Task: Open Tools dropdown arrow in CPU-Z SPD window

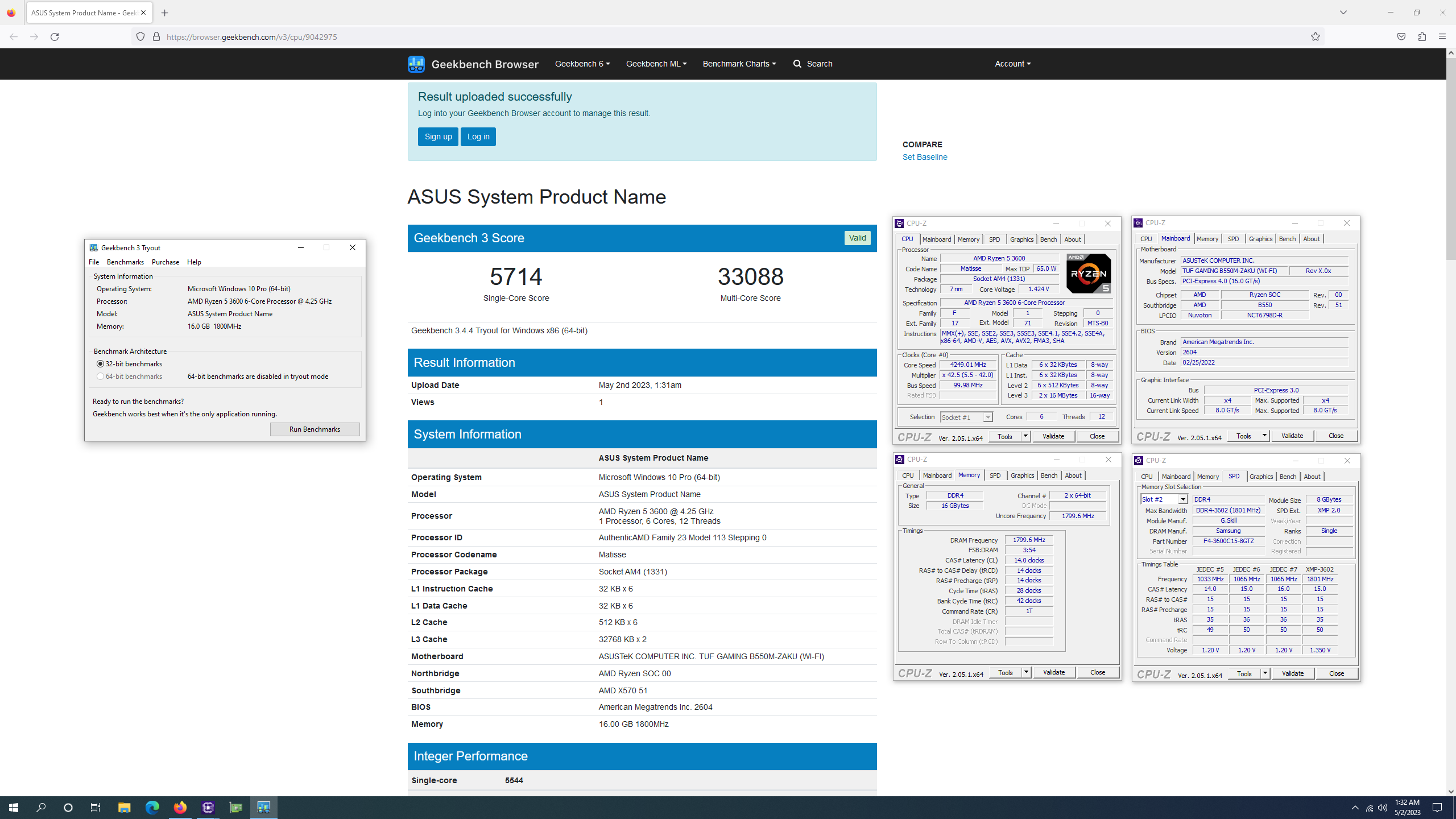Action: tap(1265, 673)
